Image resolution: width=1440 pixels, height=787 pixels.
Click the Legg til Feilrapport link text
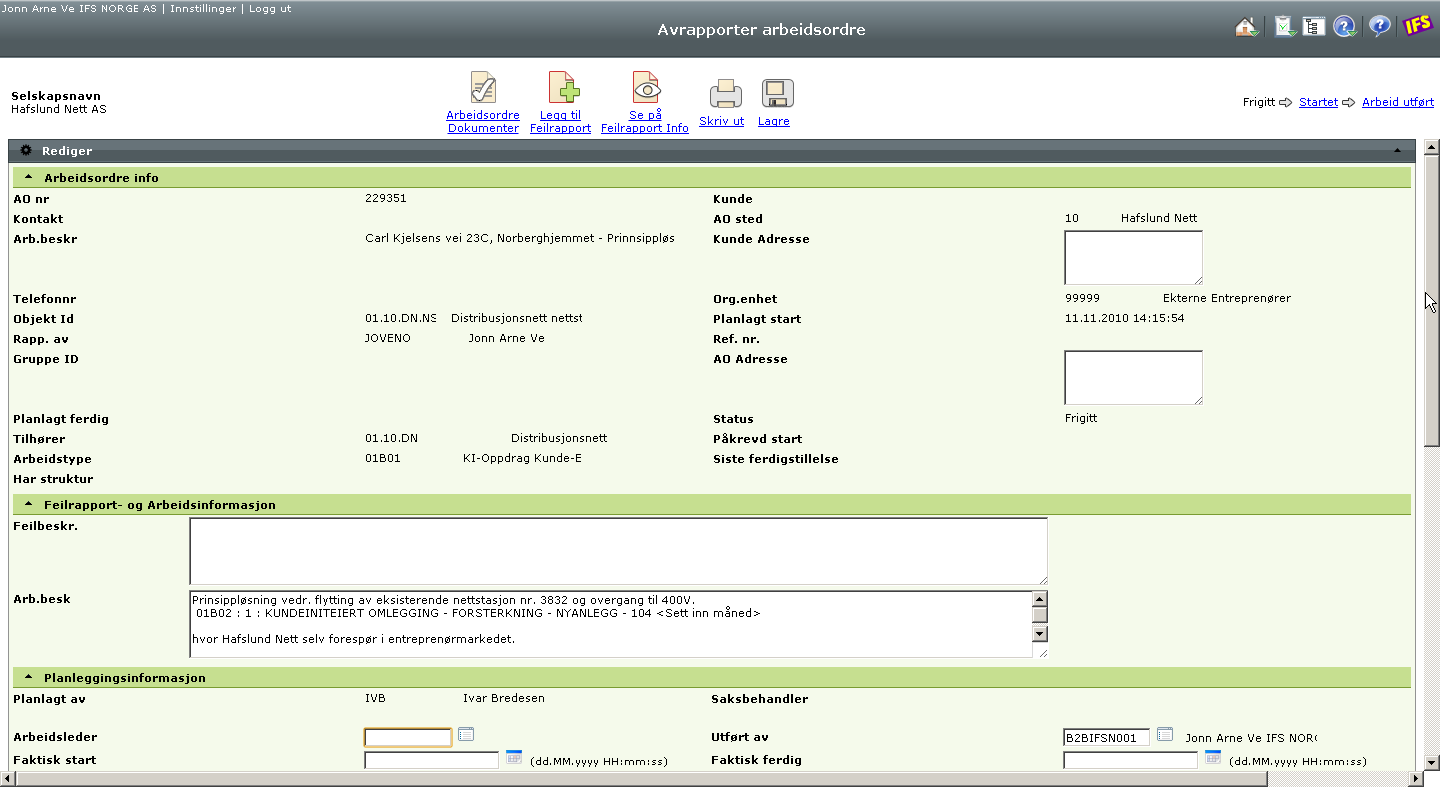coord(560,122)
